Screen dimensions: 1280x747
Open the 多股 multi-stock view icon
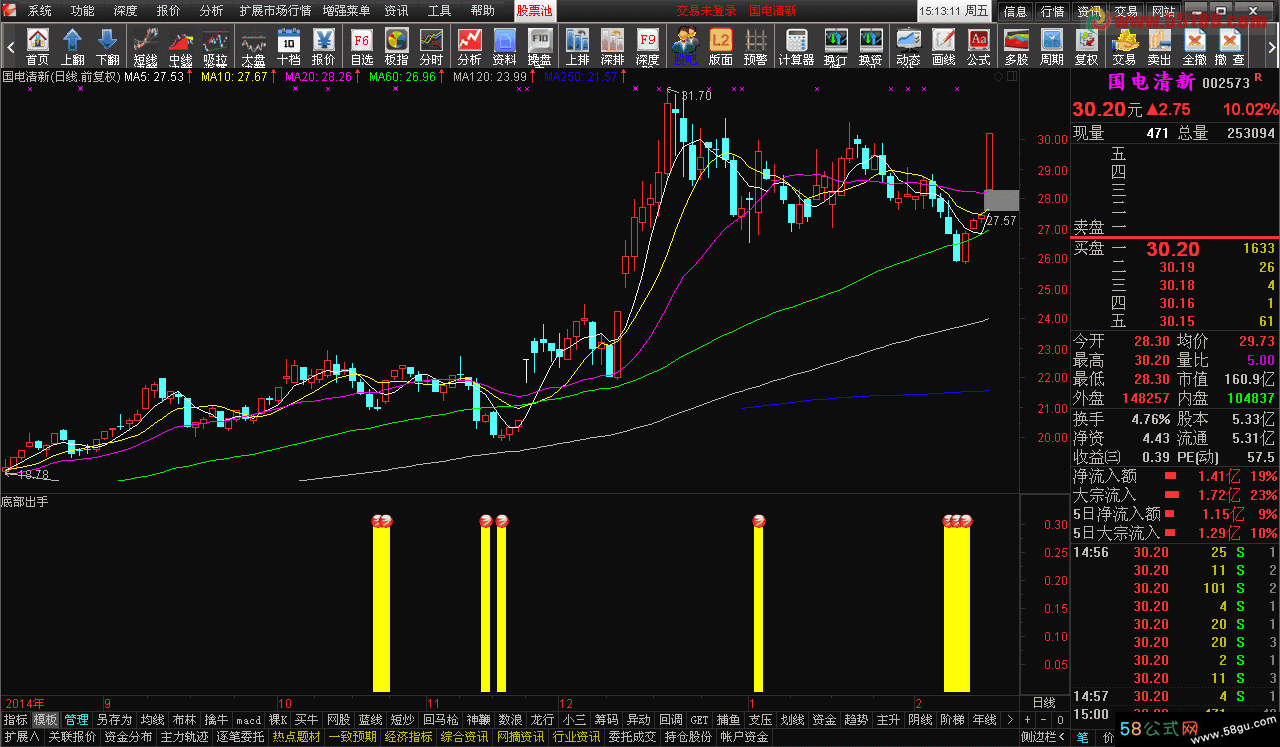(1016, 46)
